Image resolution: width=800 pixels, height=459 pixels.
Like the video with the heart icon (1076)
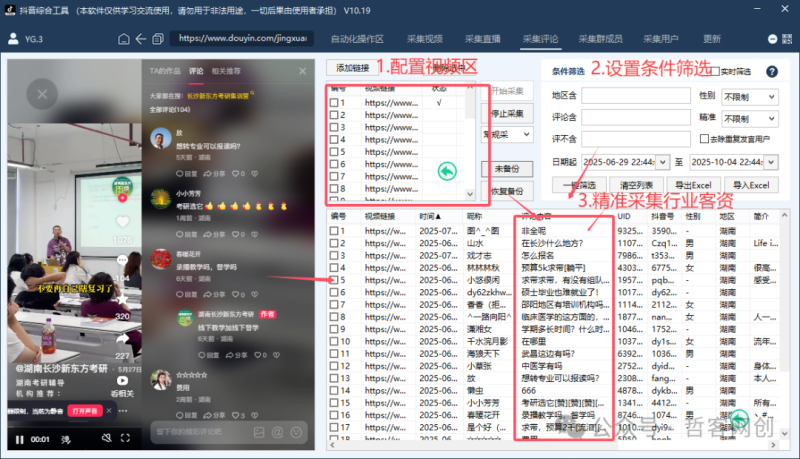(122, 222)
